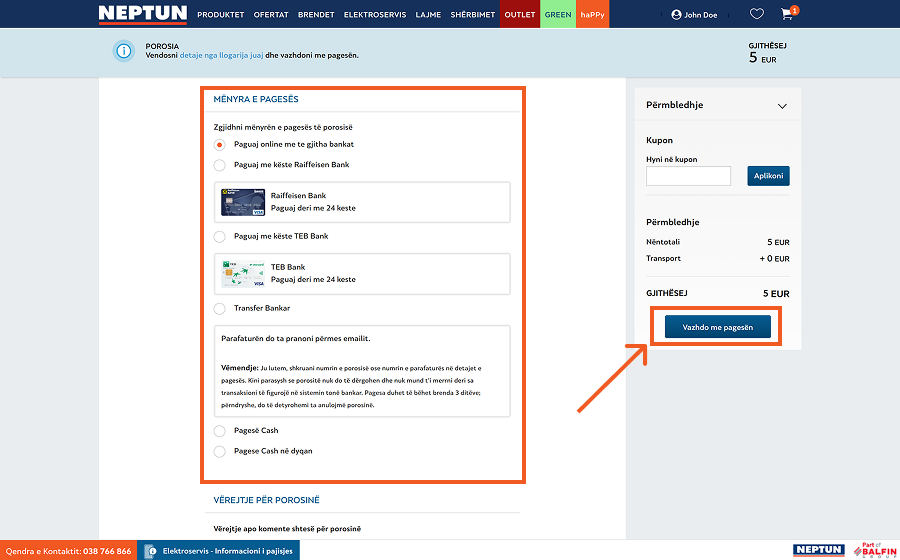Select Paguaj me këste Raiffeisen Bank option
The width and height of the screenshot is (900, 560).
(x=220, y=165)
